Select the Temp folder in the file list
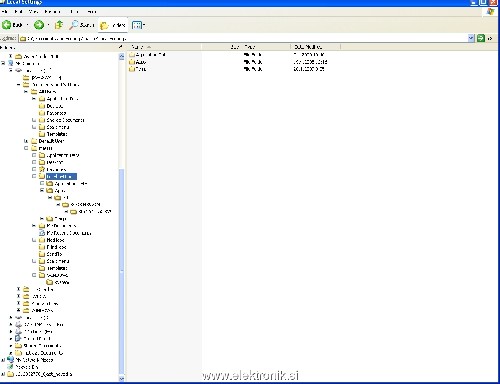 pyautogui.click(x=138, y=69)
